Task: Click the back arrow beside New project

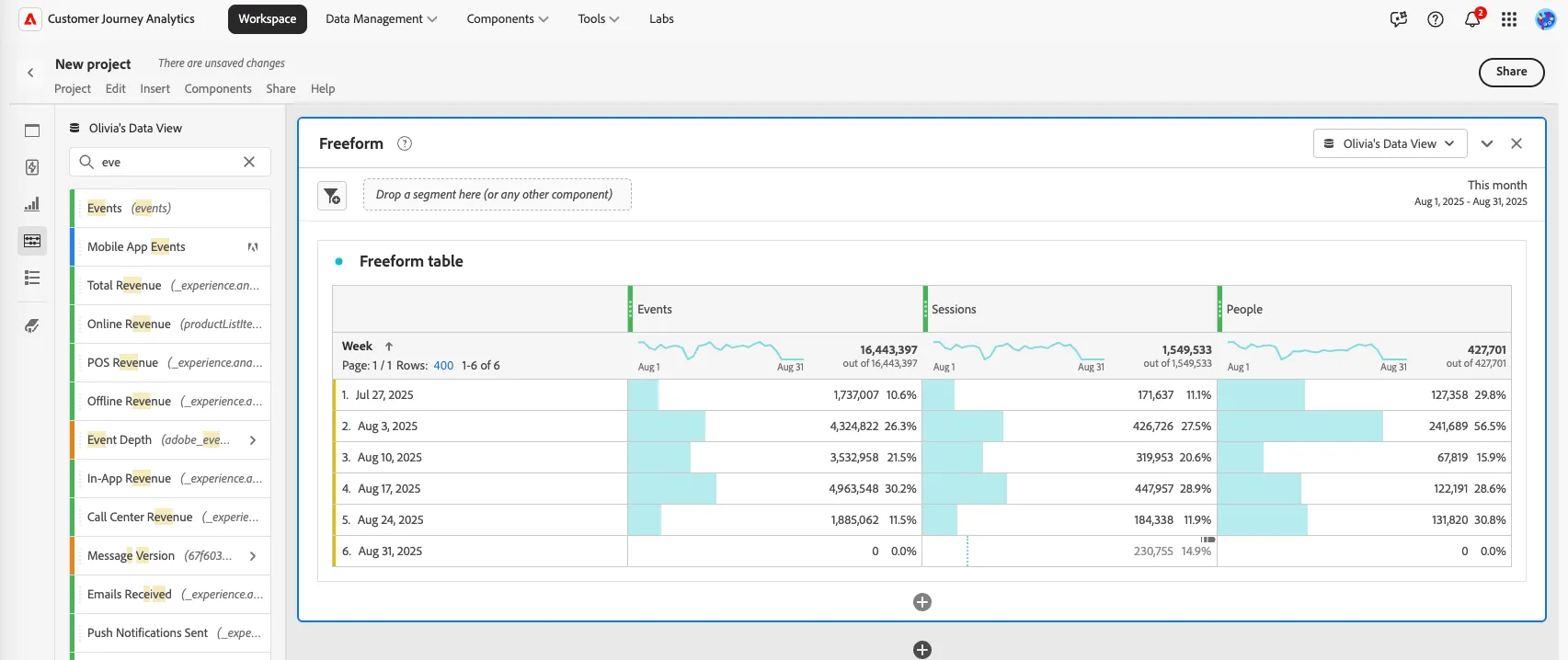Action: [x=30, y=73]
